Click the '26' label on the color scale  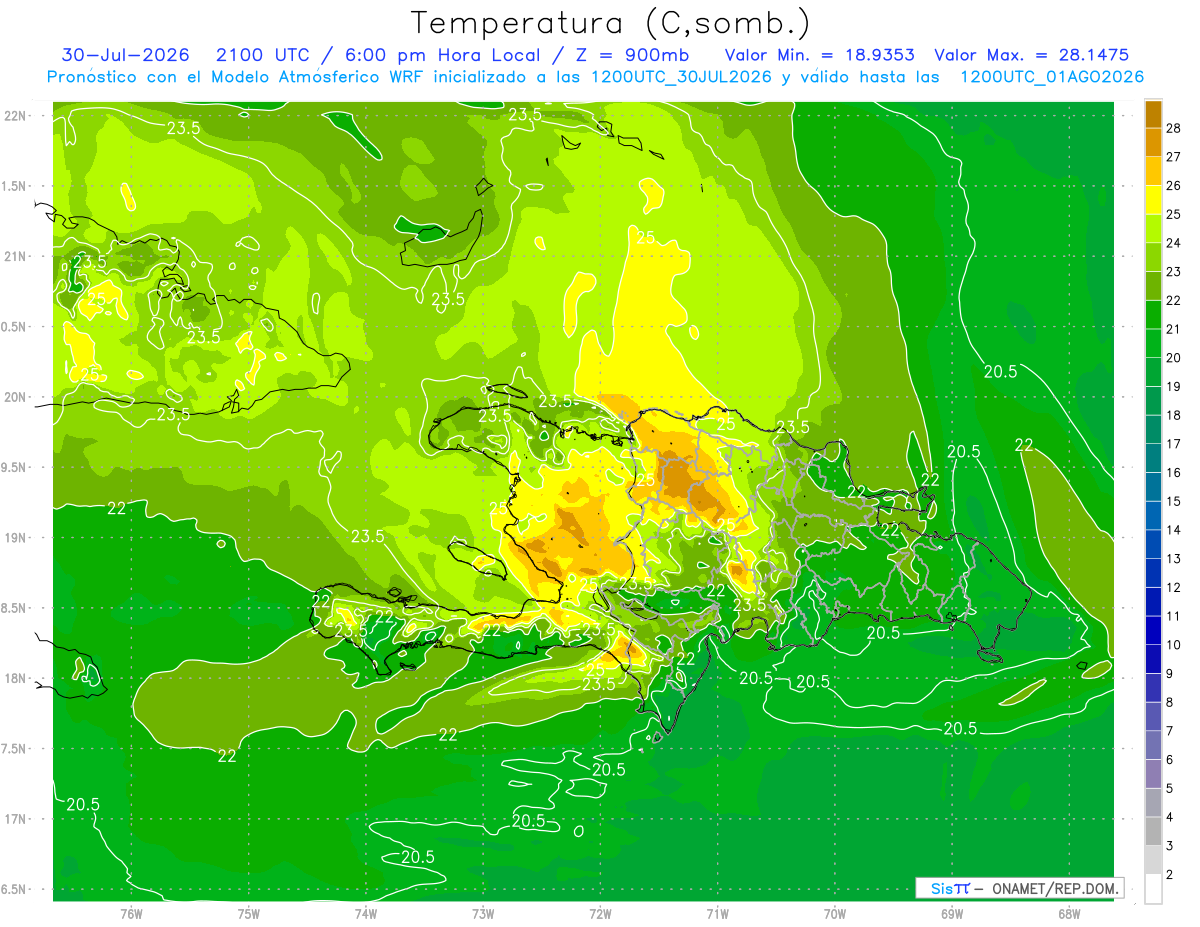pyautogui.click(x=1174, y=186)
